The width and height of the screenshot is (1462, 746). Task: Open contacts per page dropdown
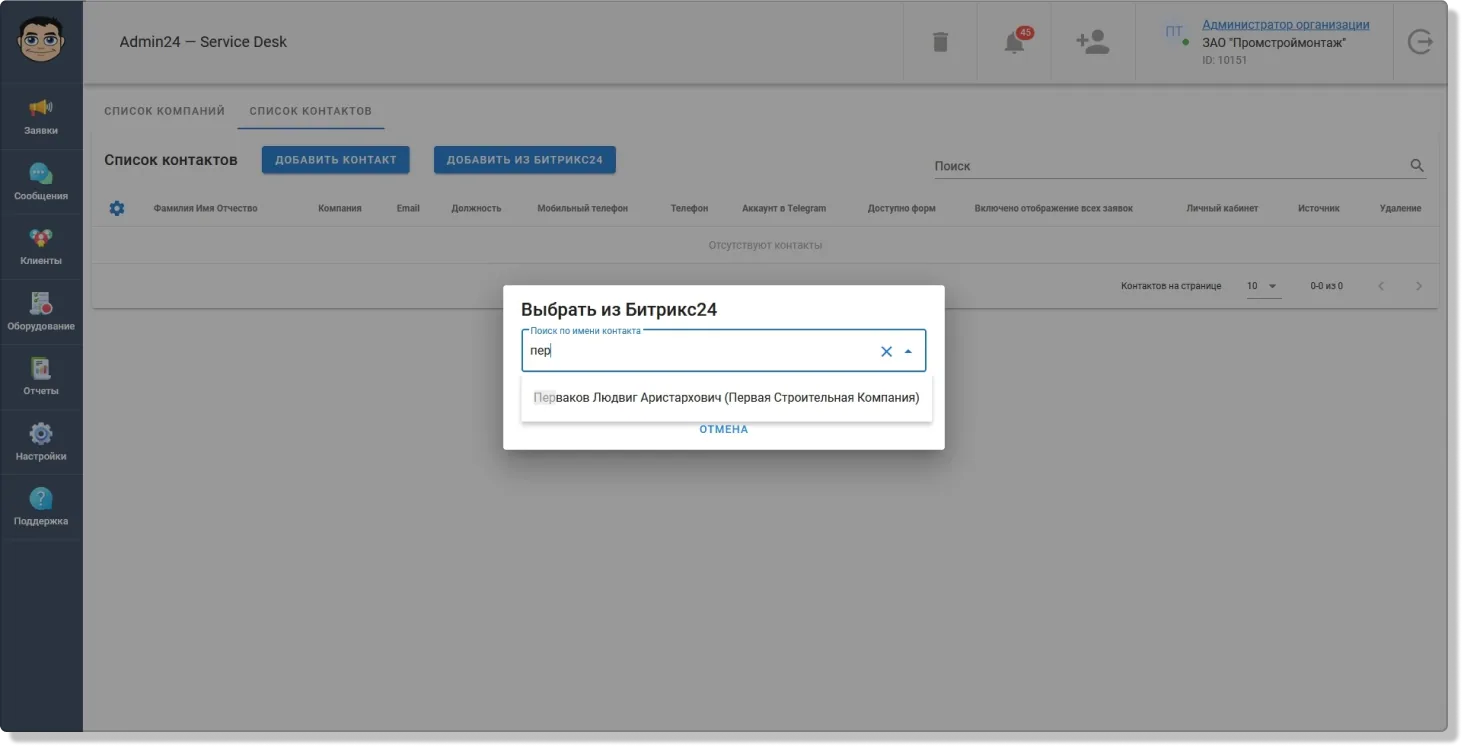[x=1263, y=286]
